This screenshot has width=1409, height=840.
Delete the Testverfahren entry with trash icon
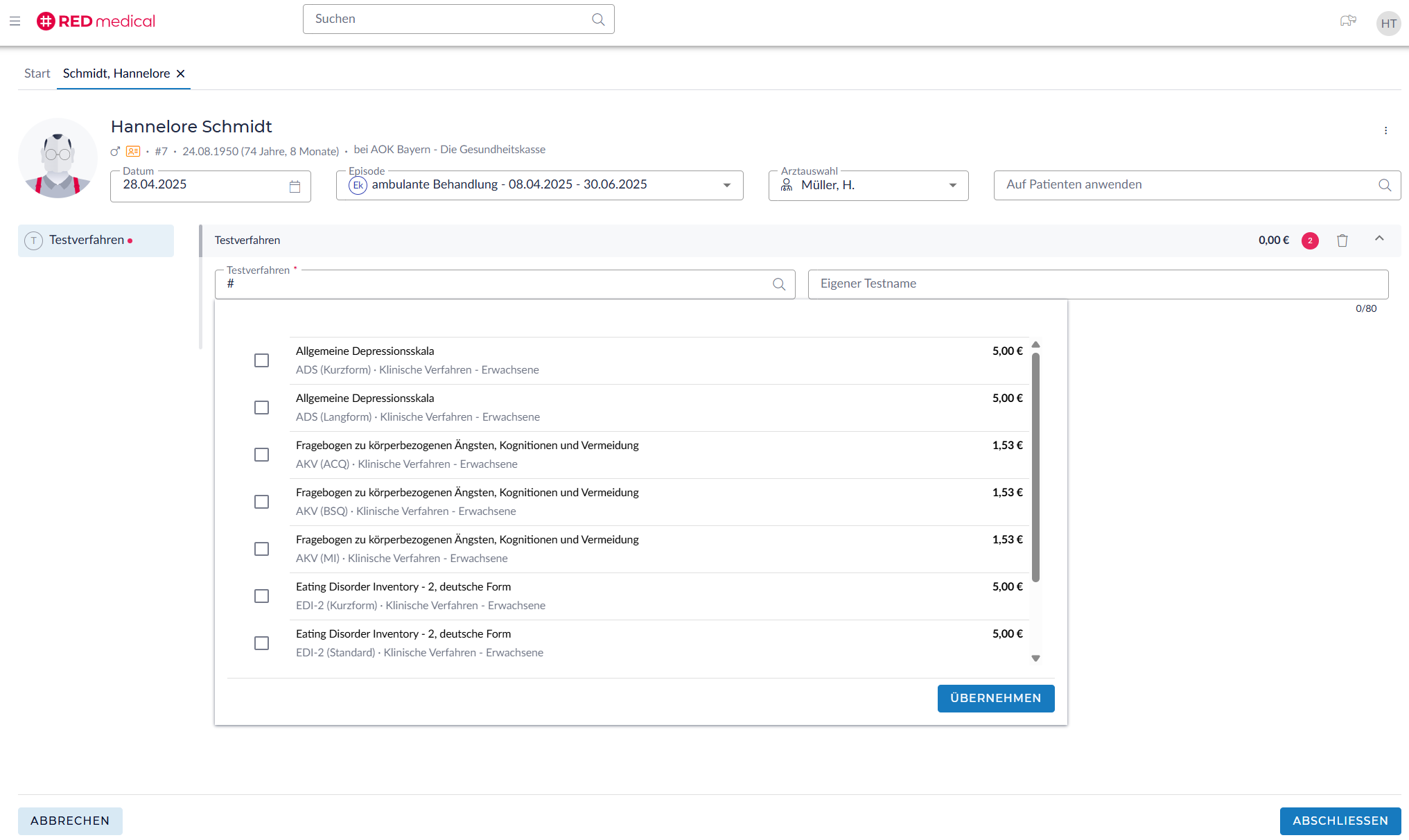pyautogui.click(x=1342, y=240)
